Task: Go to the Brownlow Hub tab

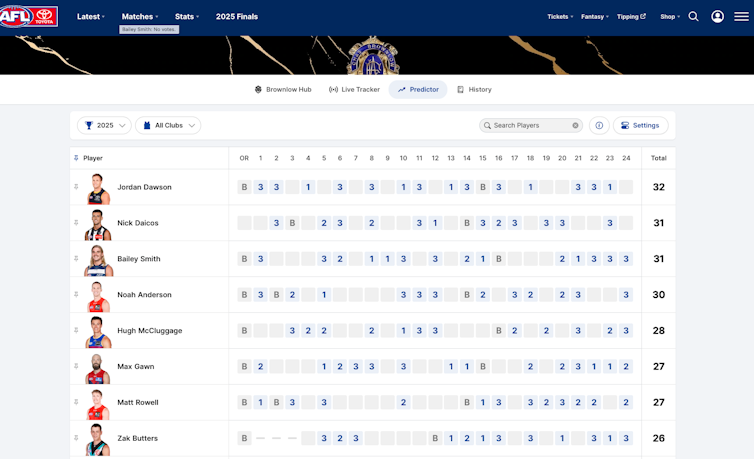Action: [x=282, y=89]
